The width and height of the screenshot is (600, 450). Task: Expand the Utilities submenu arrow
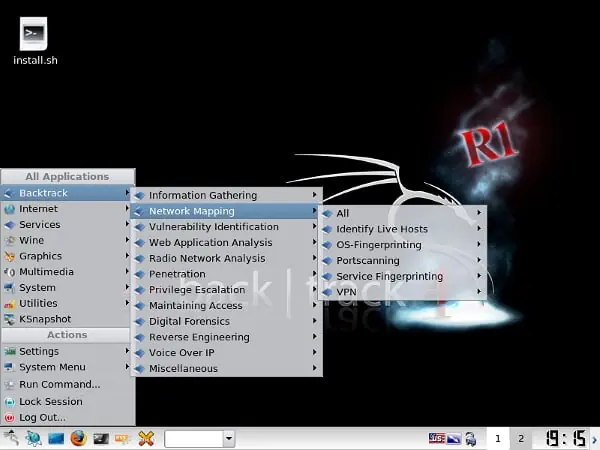click(x=127, y=303)
